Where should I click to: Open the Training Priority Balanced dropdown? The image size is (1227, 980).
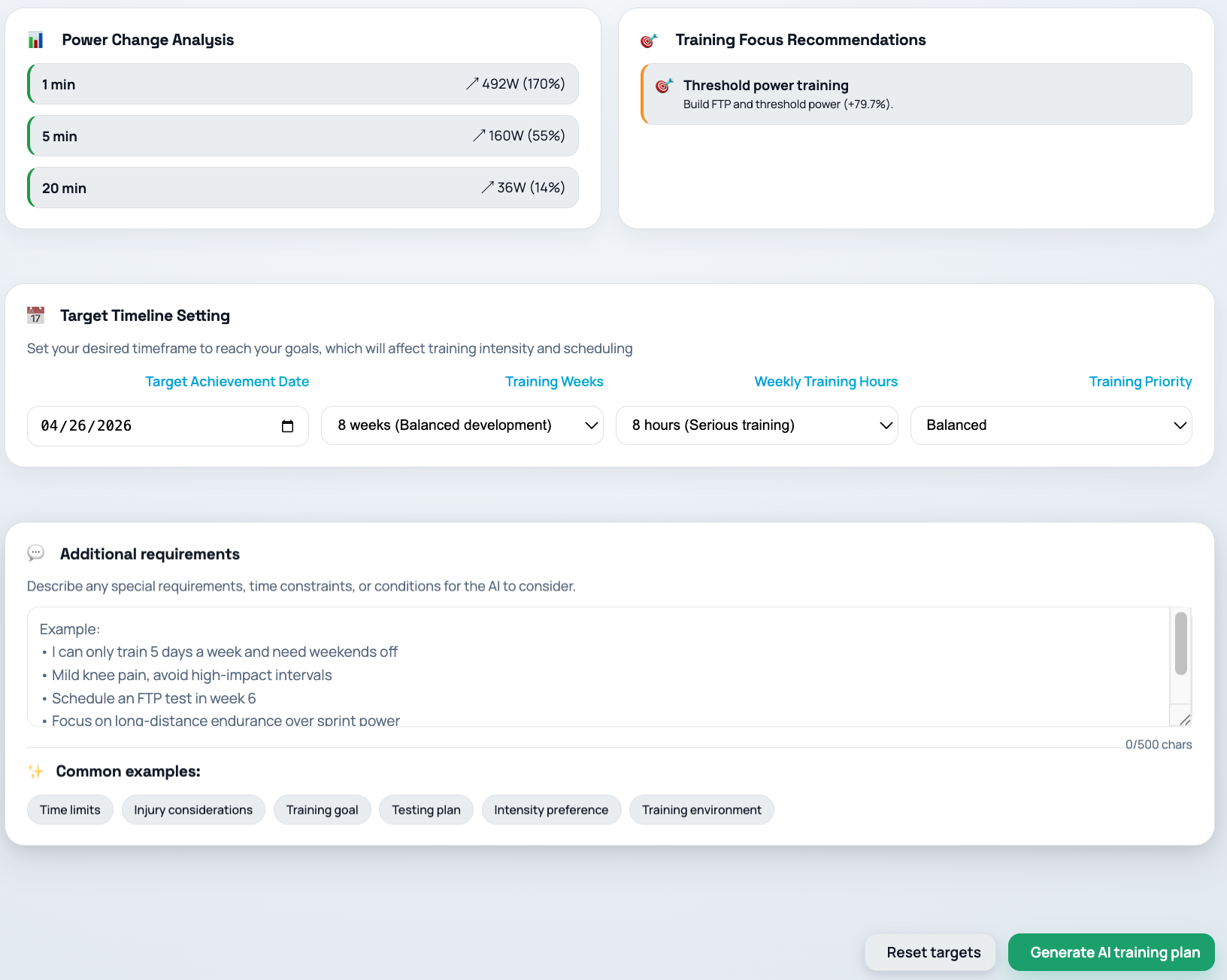click(1050, 425)
